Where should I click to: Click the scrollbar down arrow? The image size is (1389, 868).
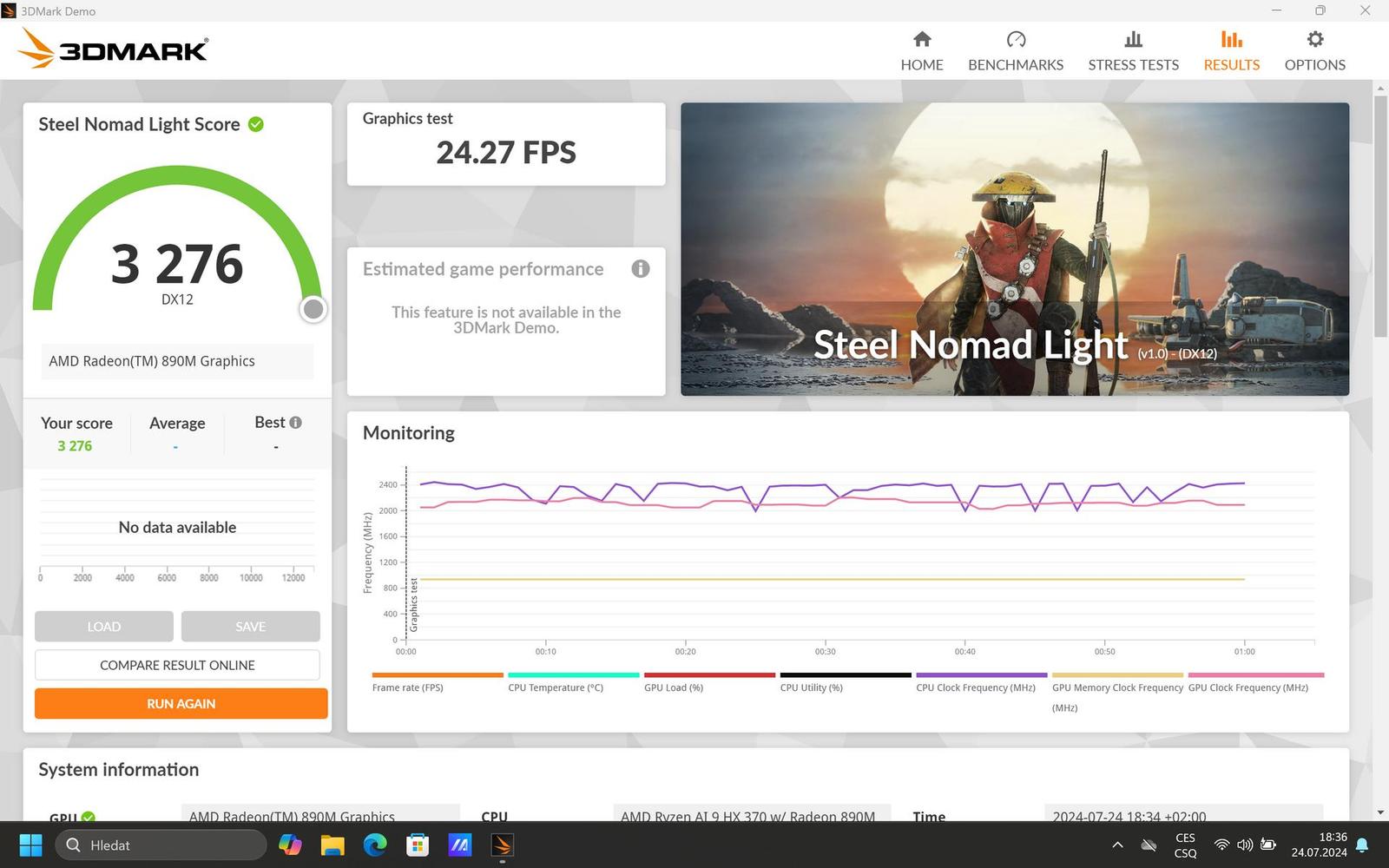click(1380, 812)
